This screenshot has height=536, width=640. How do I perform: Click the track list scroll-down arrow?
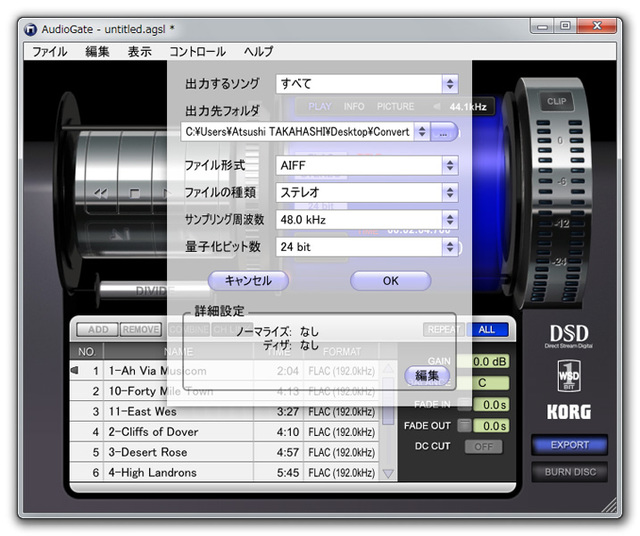click(x=388, y=473)
